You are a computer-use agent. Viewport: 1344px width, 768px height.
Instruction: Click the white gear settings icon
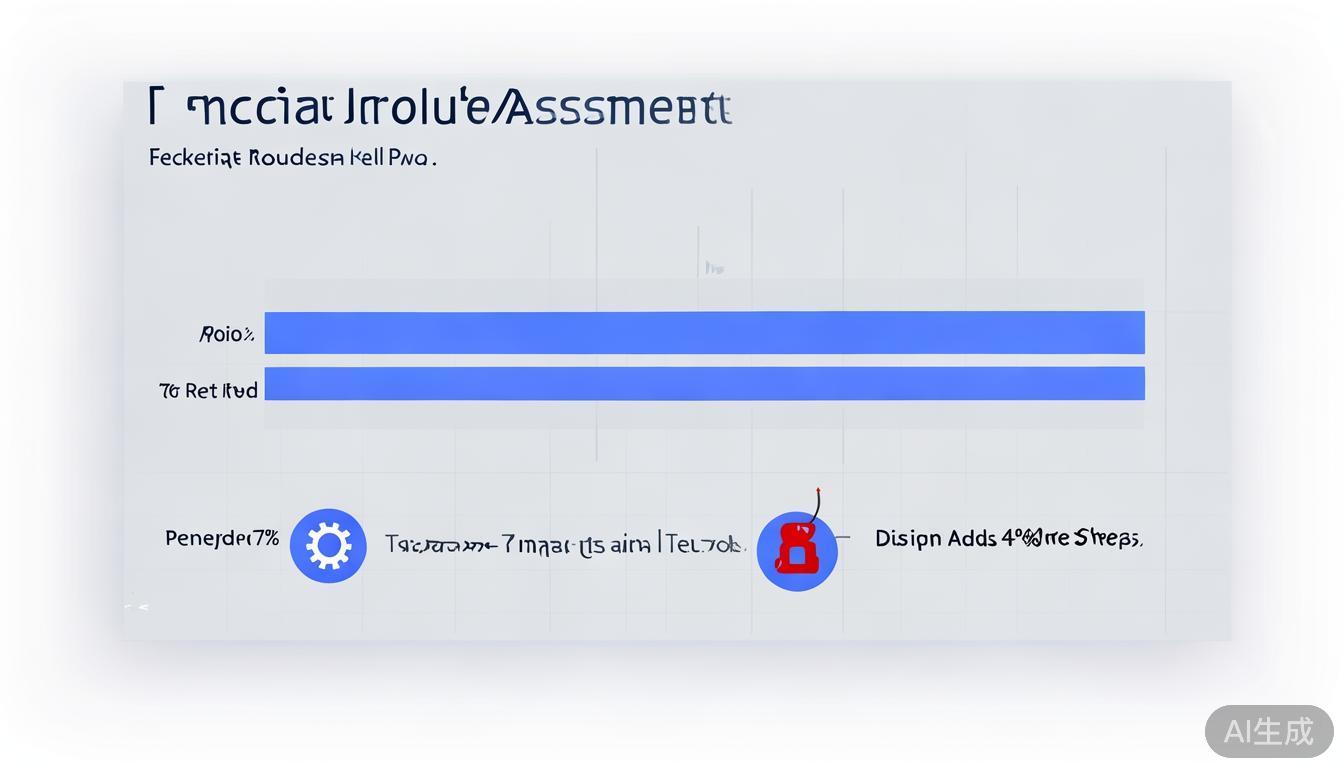point(328,546)
